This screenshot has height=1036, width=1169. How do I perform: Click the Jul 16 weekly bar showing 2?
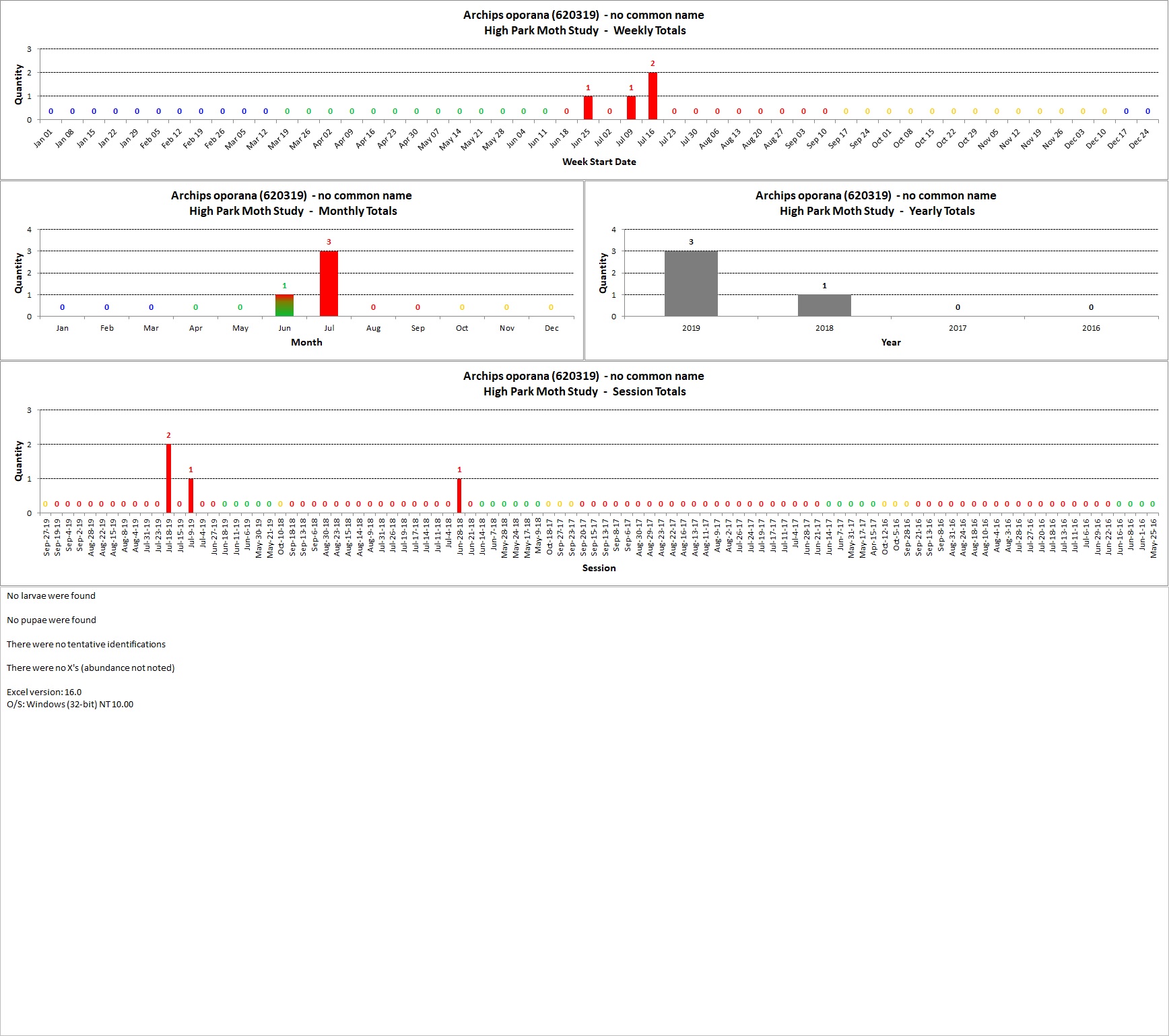point(653,96)
